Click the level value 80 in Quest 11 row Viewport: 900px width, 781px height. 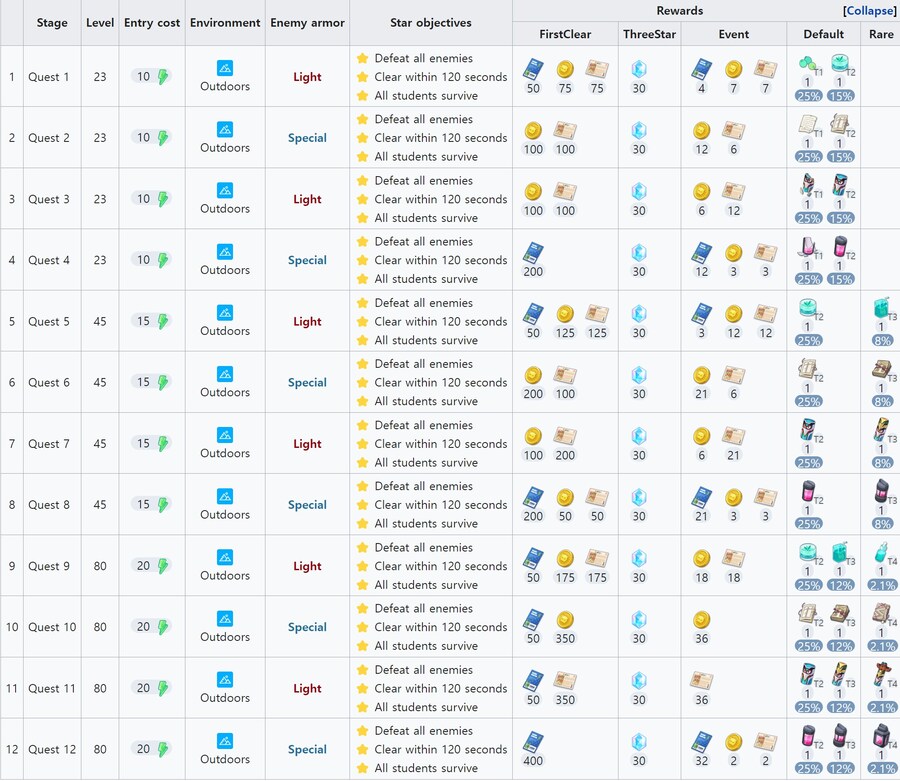pyautogui.click(x=100, y=689)
